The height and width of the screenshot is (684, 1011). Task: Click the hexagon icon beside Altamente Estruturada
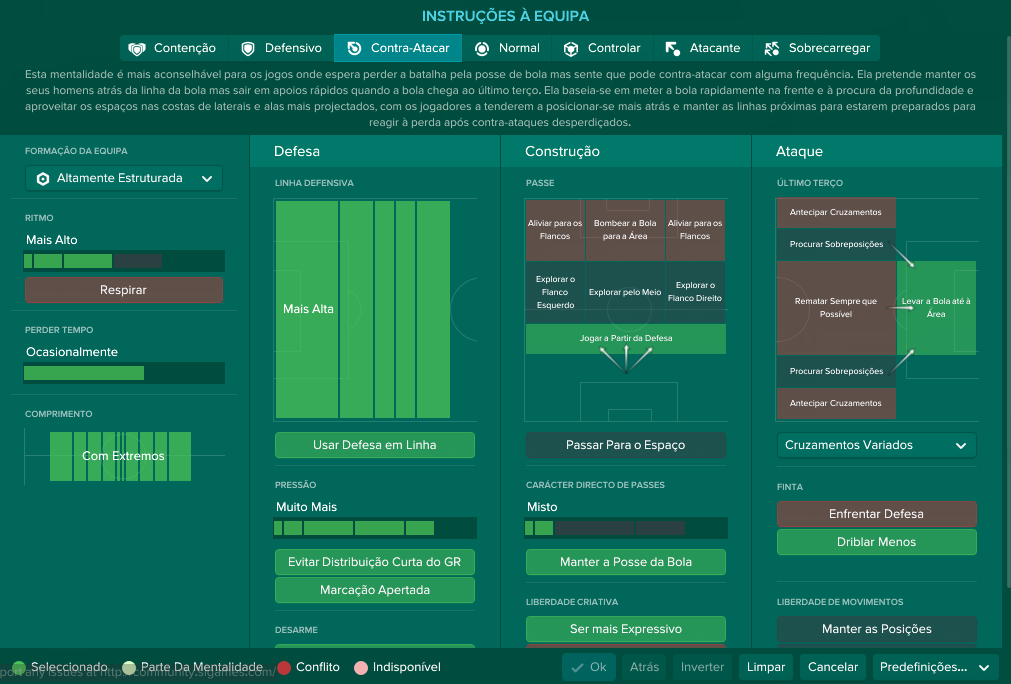43,179
